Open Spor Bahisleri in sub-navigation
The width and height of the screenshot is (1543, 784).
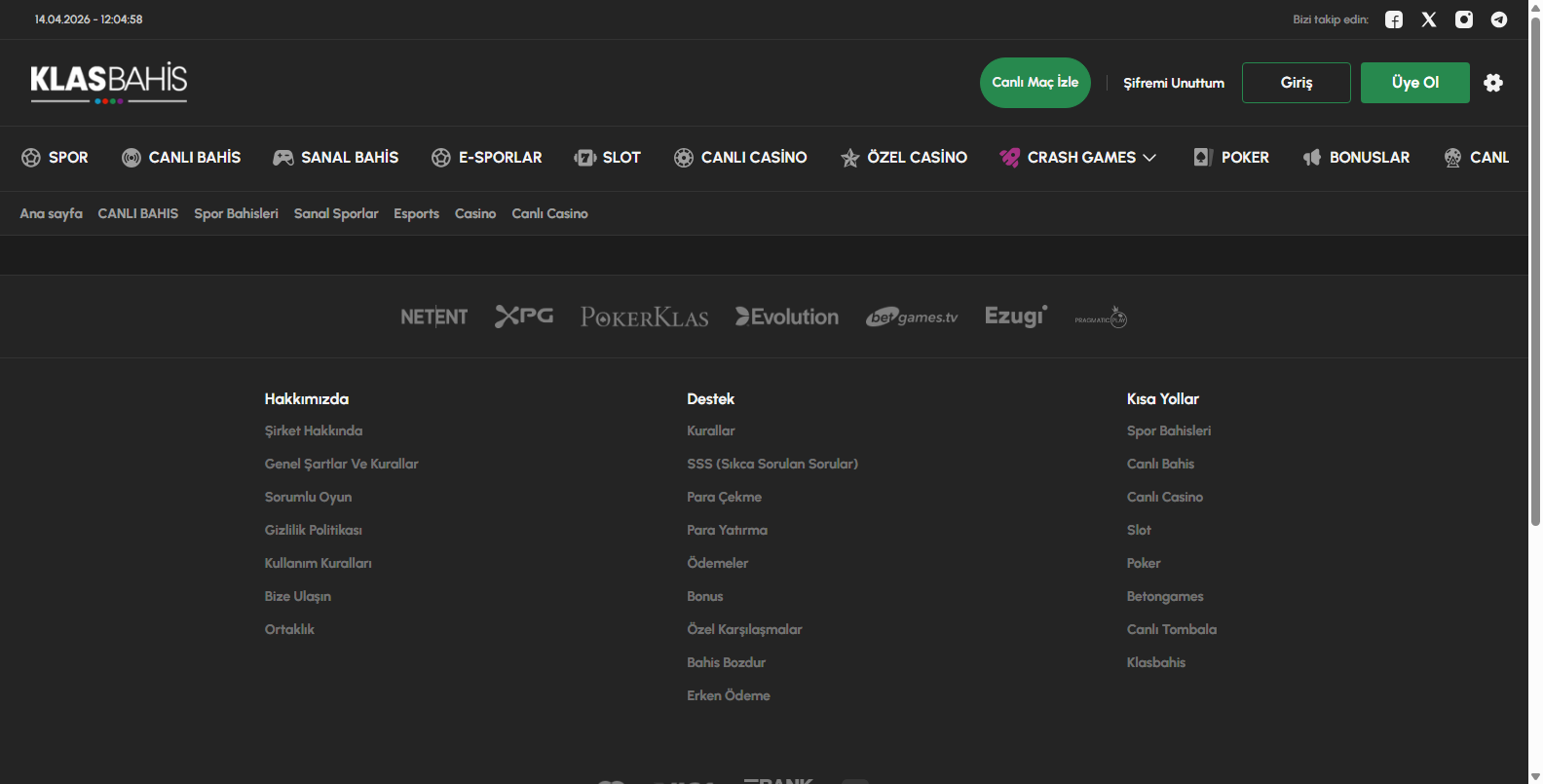click(236, 213)
